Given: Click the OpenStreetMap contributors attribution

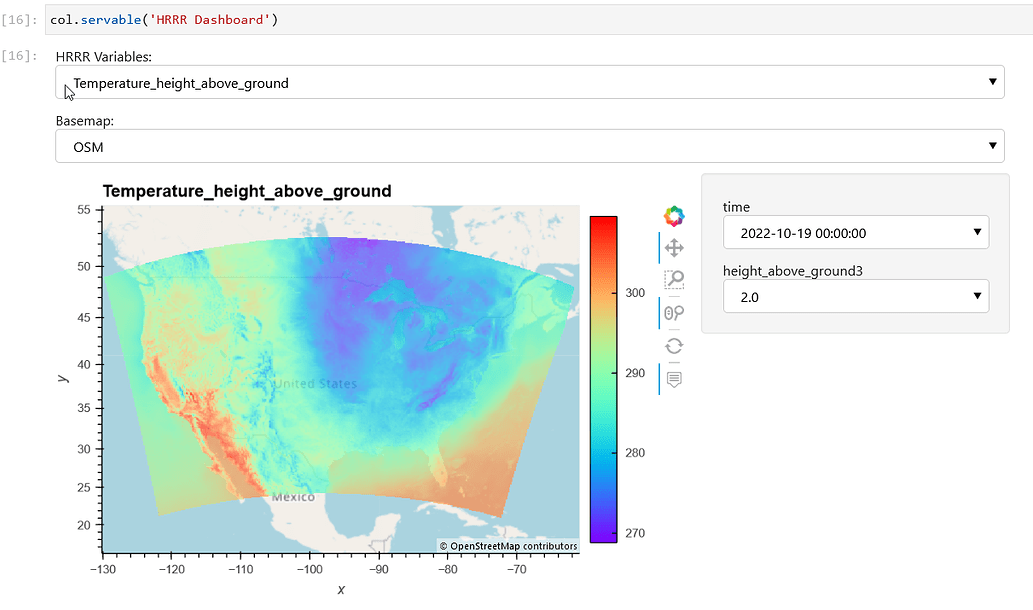Looking at the screenshot, I should [x=508, y=546].
